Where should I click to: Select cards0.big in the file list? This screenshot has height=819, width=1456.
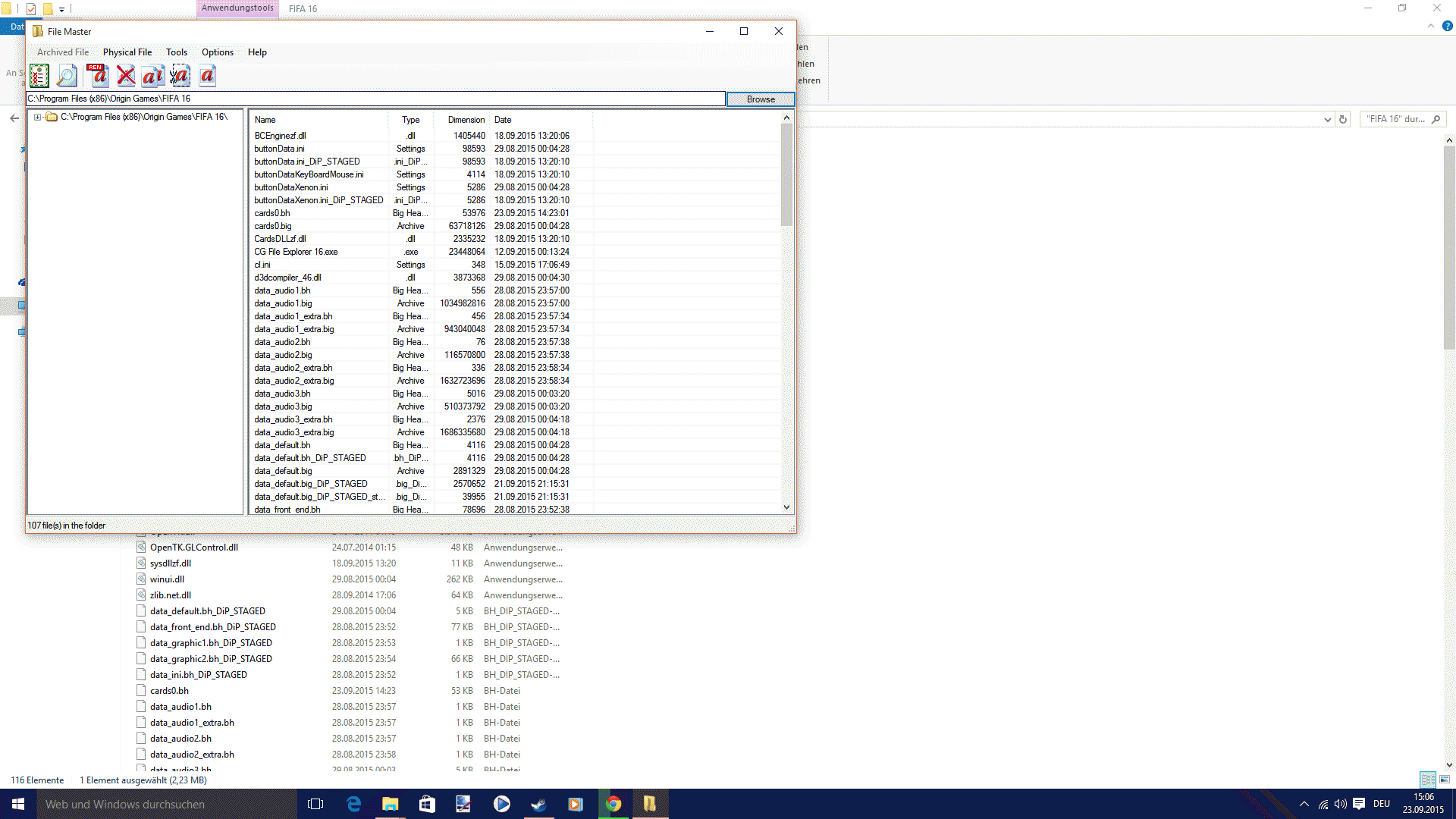pyautogui.click(x=273, y=226)
